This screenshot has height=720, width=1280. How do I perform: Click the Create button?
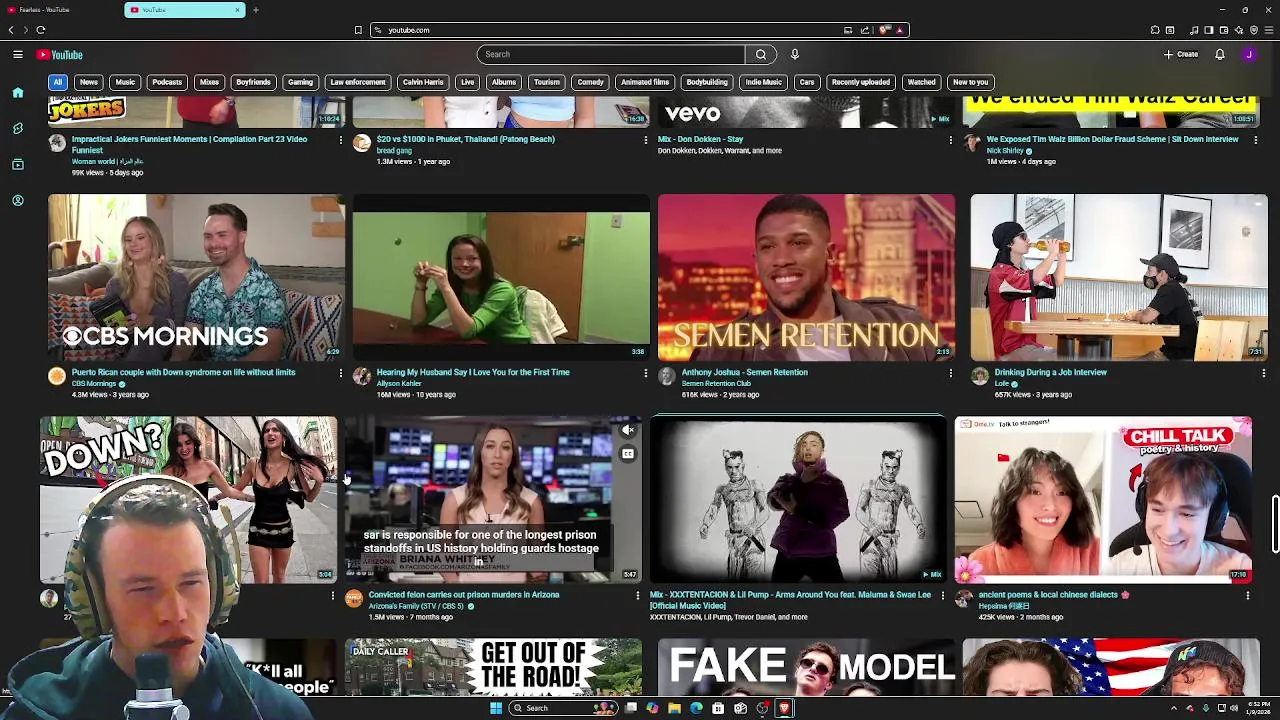(x=1181, y=54)
